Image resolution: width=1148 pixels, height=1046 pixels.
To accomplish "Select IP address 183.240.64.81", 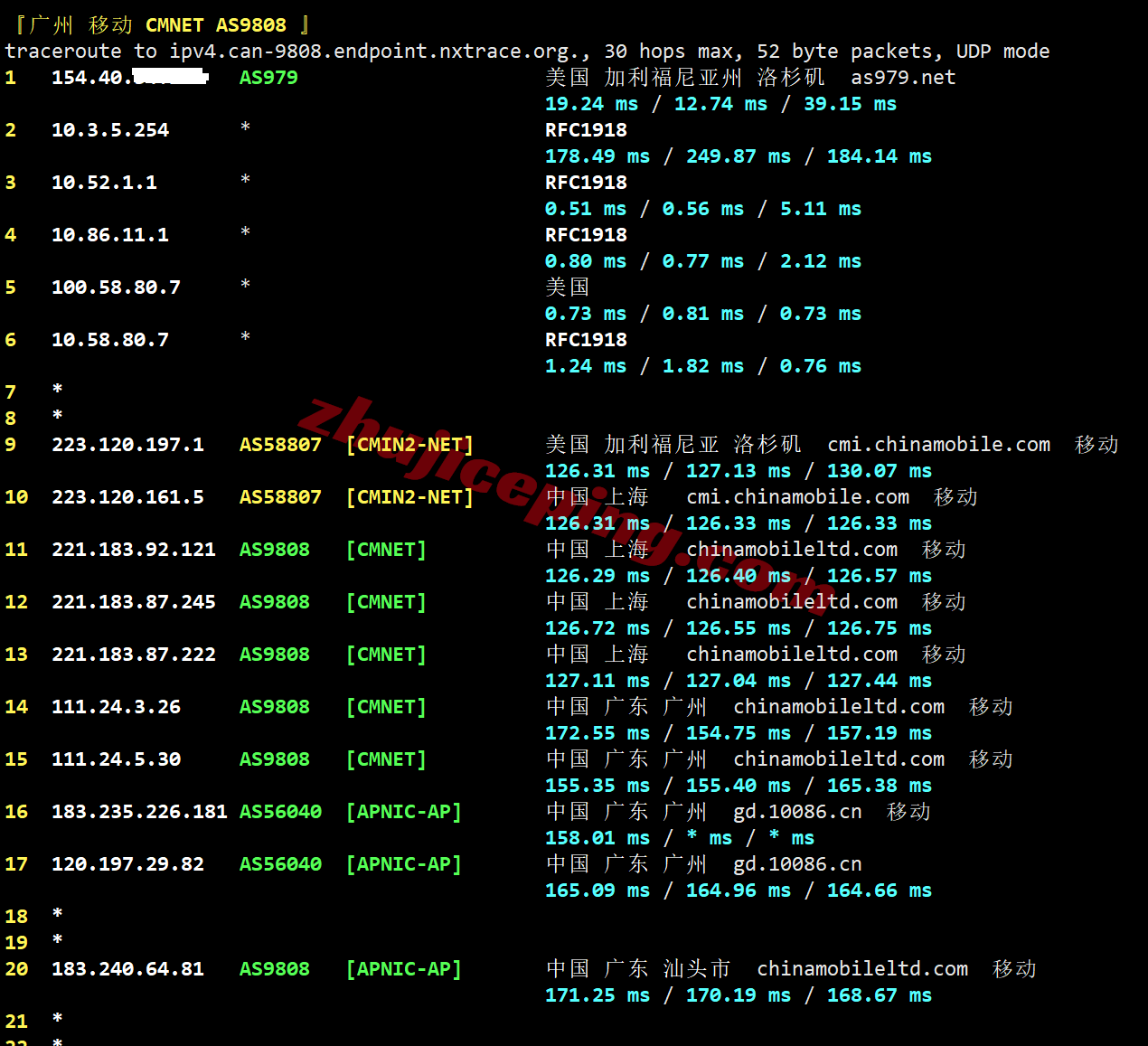I will [x=127, y=969].
